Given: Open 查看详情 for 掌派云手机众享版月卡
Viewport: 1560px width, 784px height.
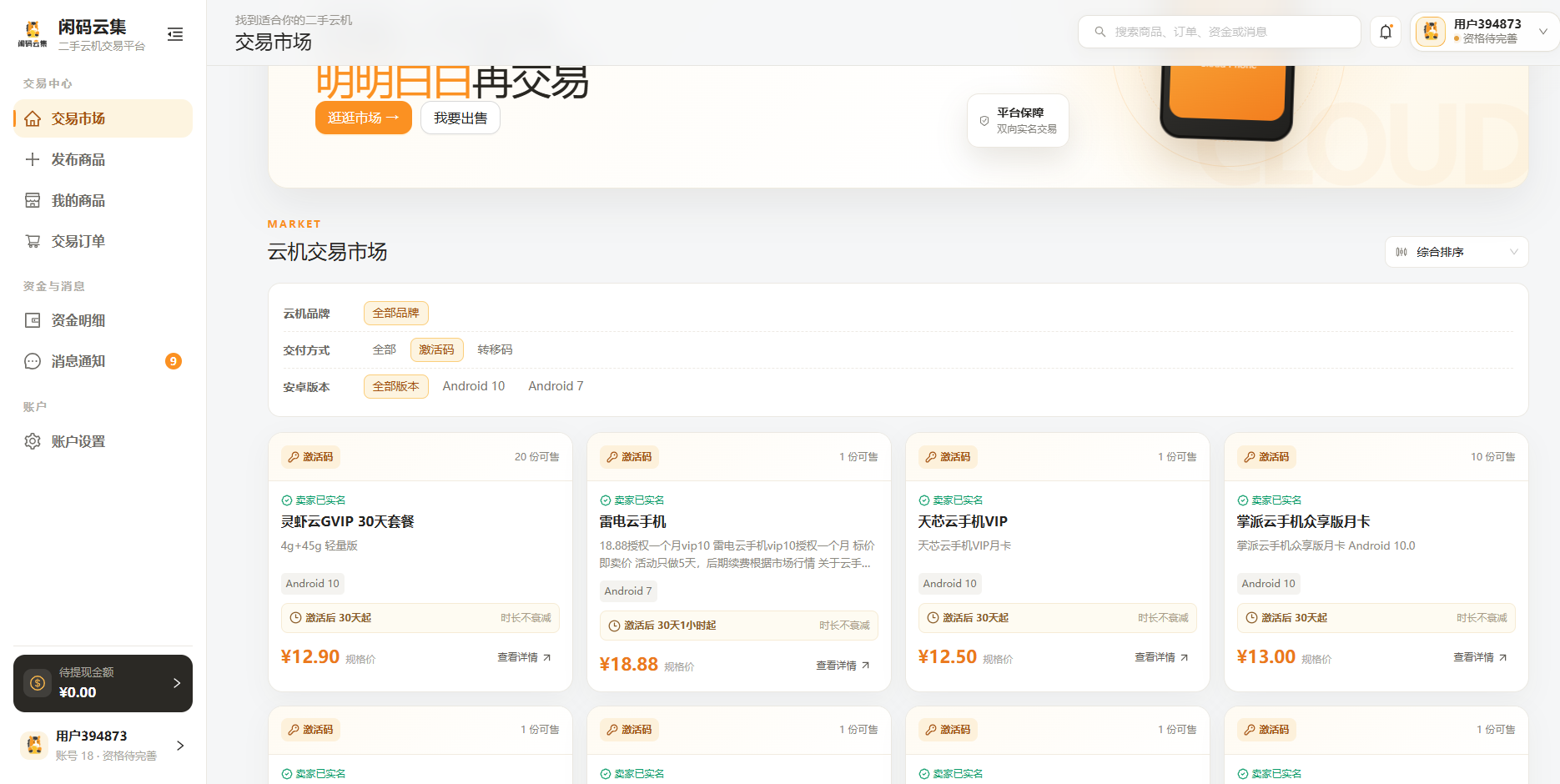Looking at the screenshot, I should point(1481,657).
